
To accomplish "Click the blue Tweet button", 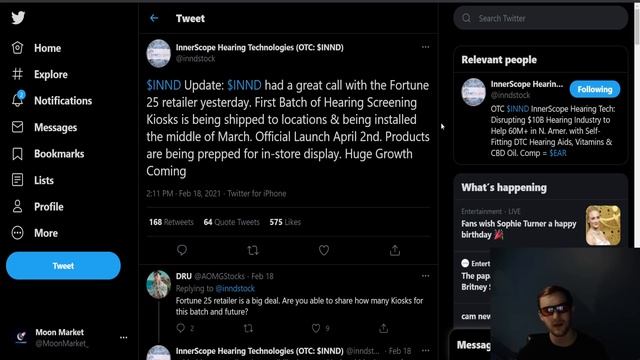I will [x=63, y=266].
